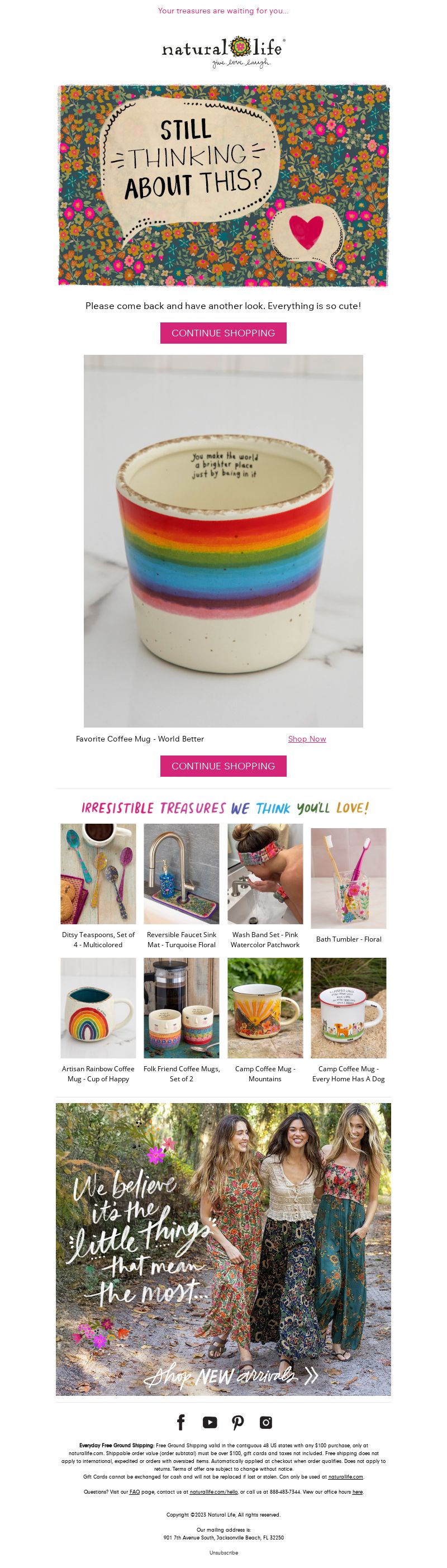Open the Reversible Faucet Sink Mat image
447x1568 pixels.
[182, 873]
